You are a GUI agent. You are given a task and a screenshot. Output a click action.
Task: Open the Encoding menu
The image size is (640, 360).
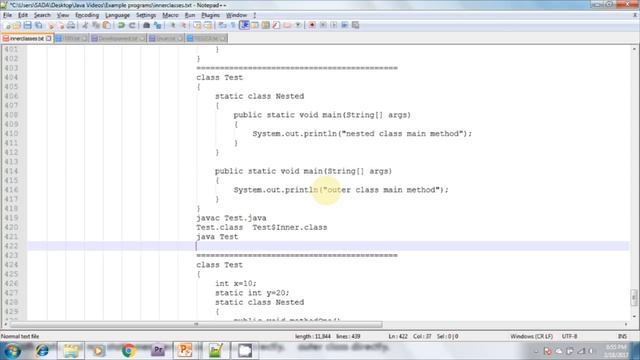coord(87,15)
